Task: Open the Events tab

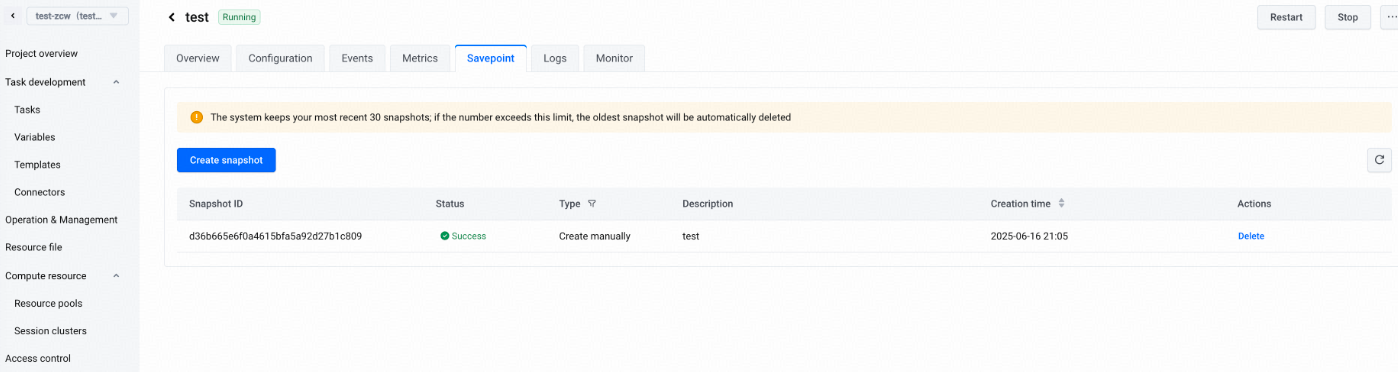Action: click(x=357, y=58)
